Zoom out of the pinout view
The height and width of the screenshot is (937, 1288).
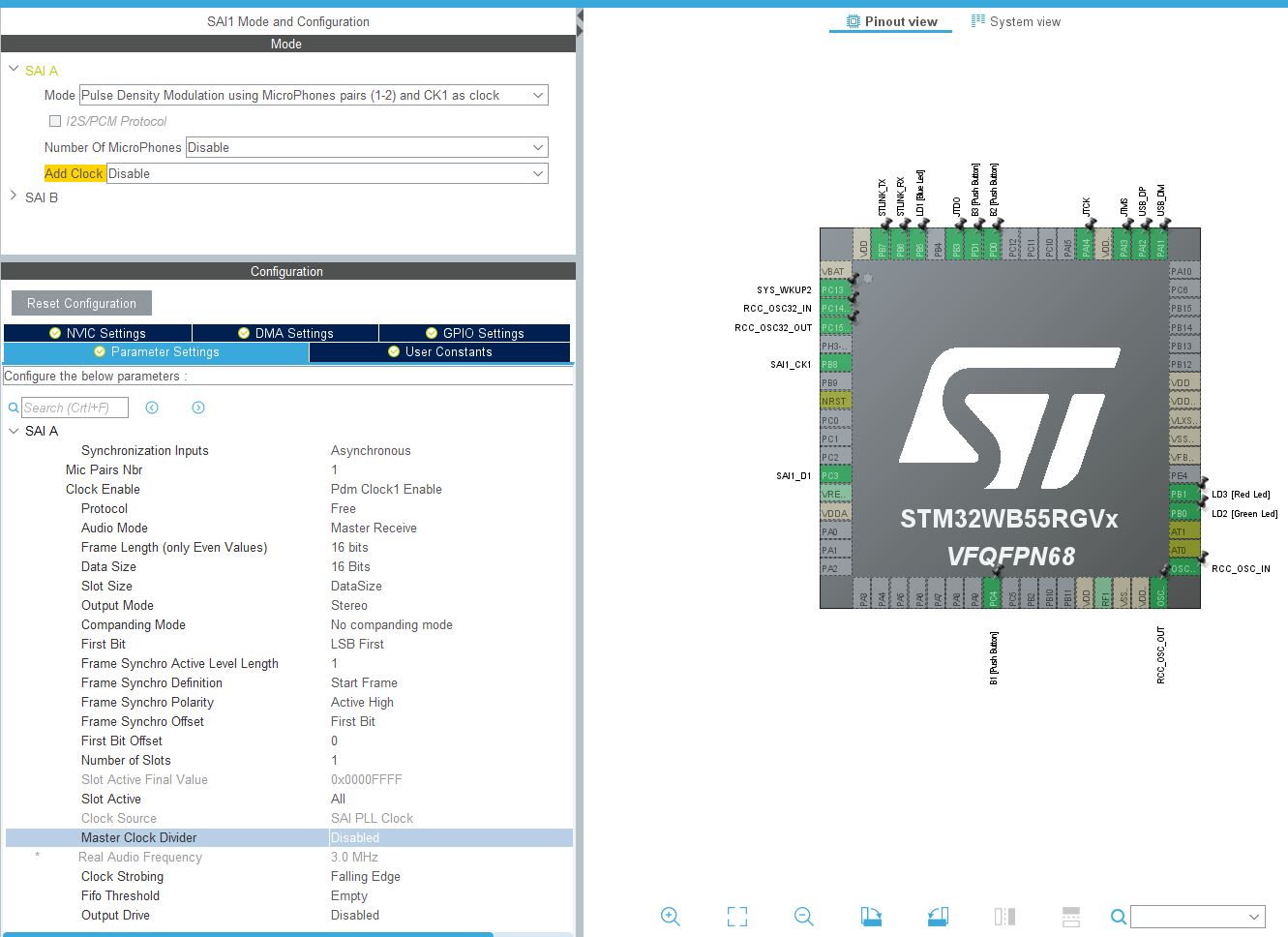803,916
